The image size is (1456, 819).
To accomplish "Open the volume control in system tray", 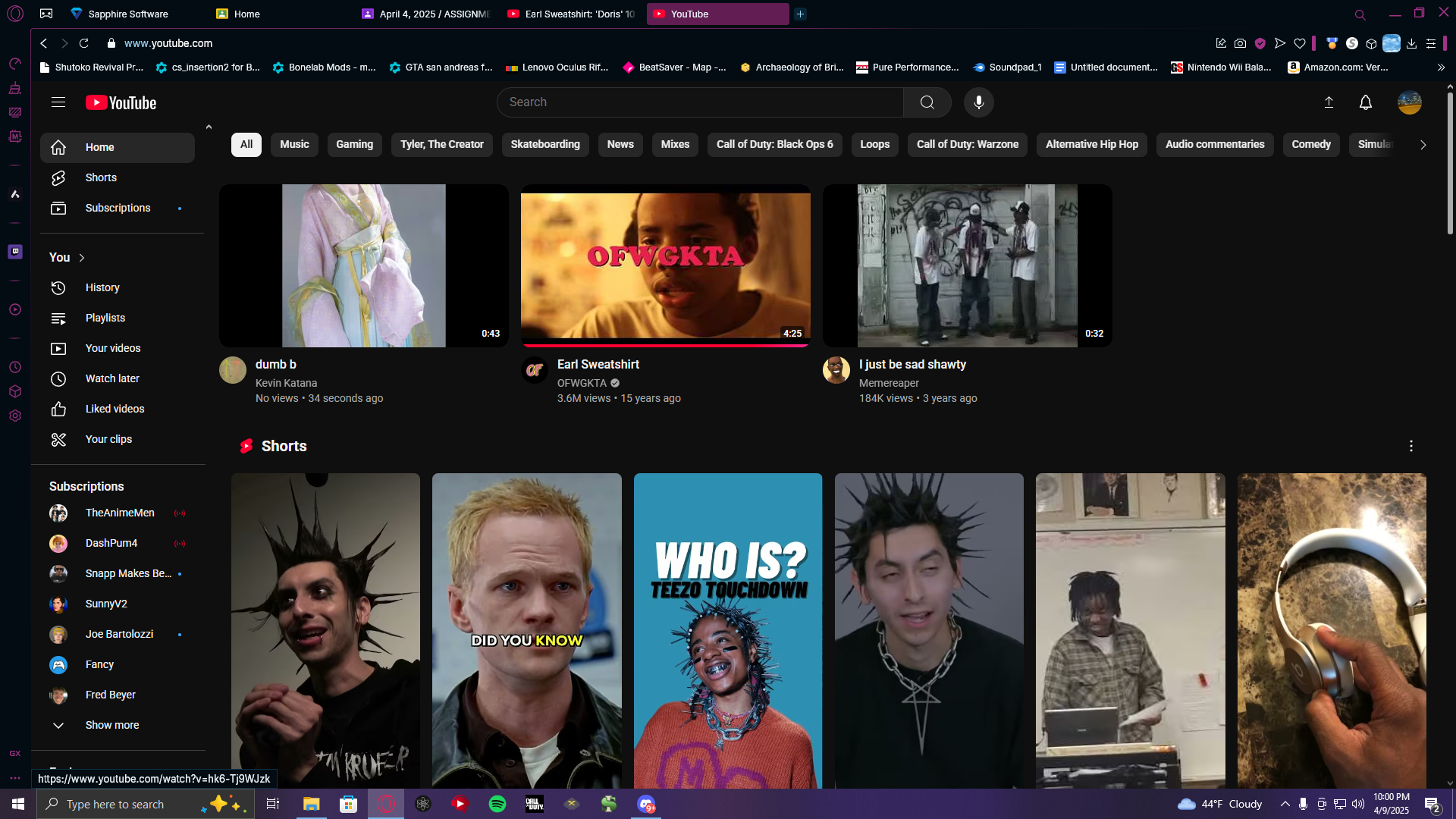I will pos(1357,804).
